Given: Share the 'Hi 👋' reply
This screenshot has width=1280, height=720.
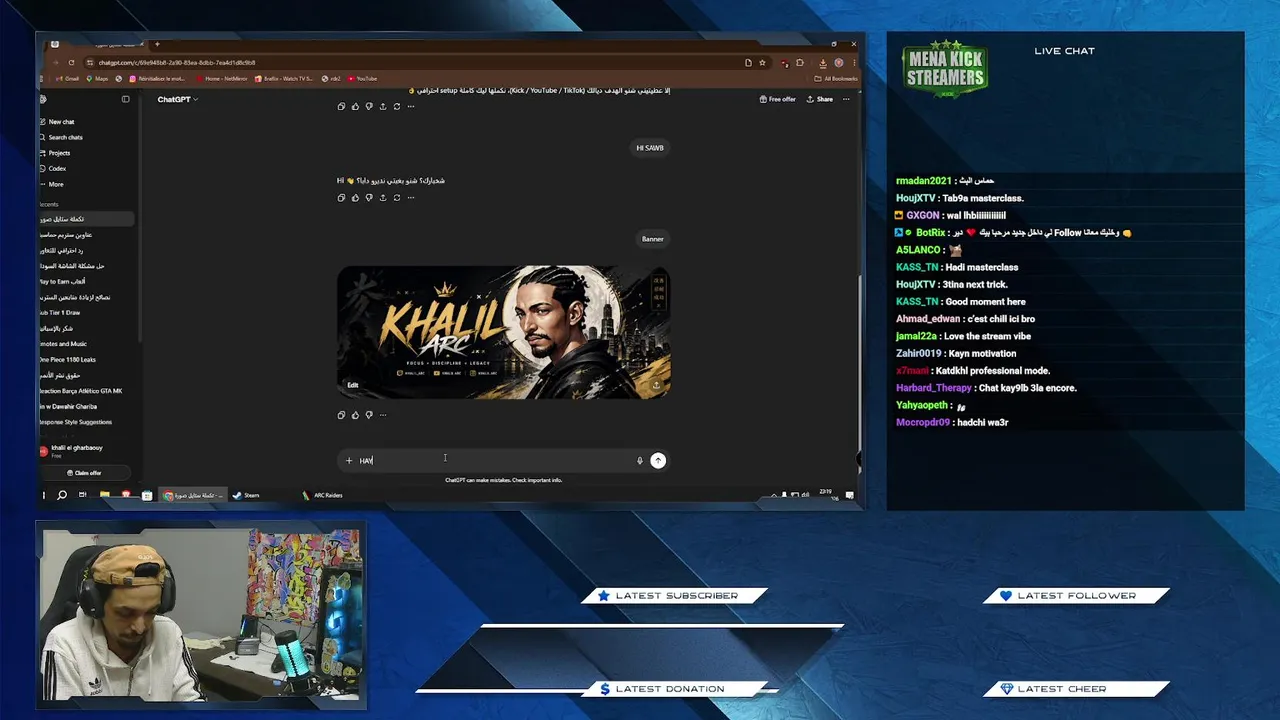Looking at the screenshot, I should pos(383,197).
